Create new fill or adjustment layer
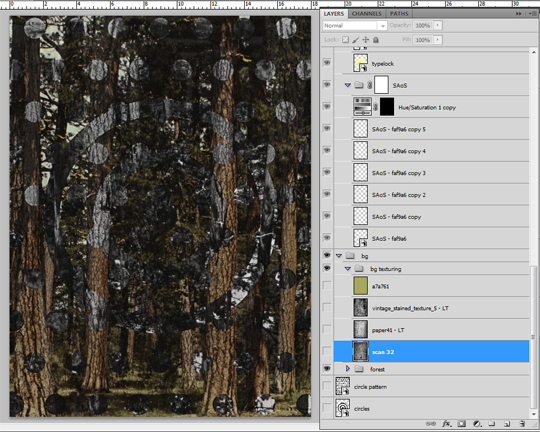The image size is (540, 432). [x=477, y=424]
